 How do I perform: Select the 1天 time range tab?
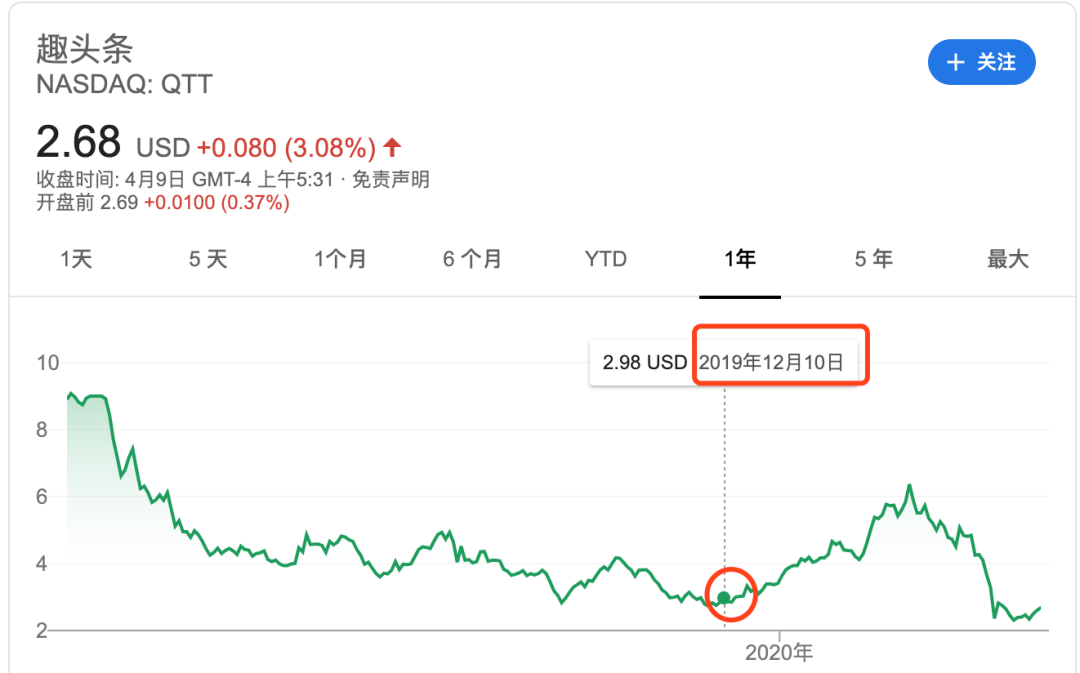(76, 259)
